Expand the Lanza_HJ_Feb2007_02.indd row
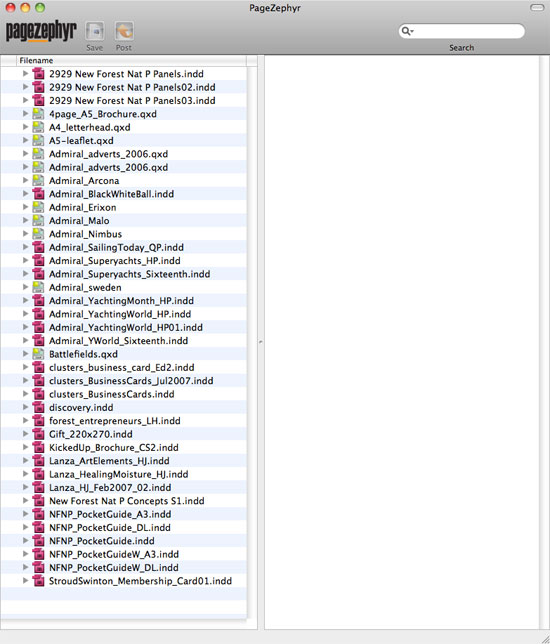Image resolution: width=550 pixels, height=644 pixels. point(25,488)
